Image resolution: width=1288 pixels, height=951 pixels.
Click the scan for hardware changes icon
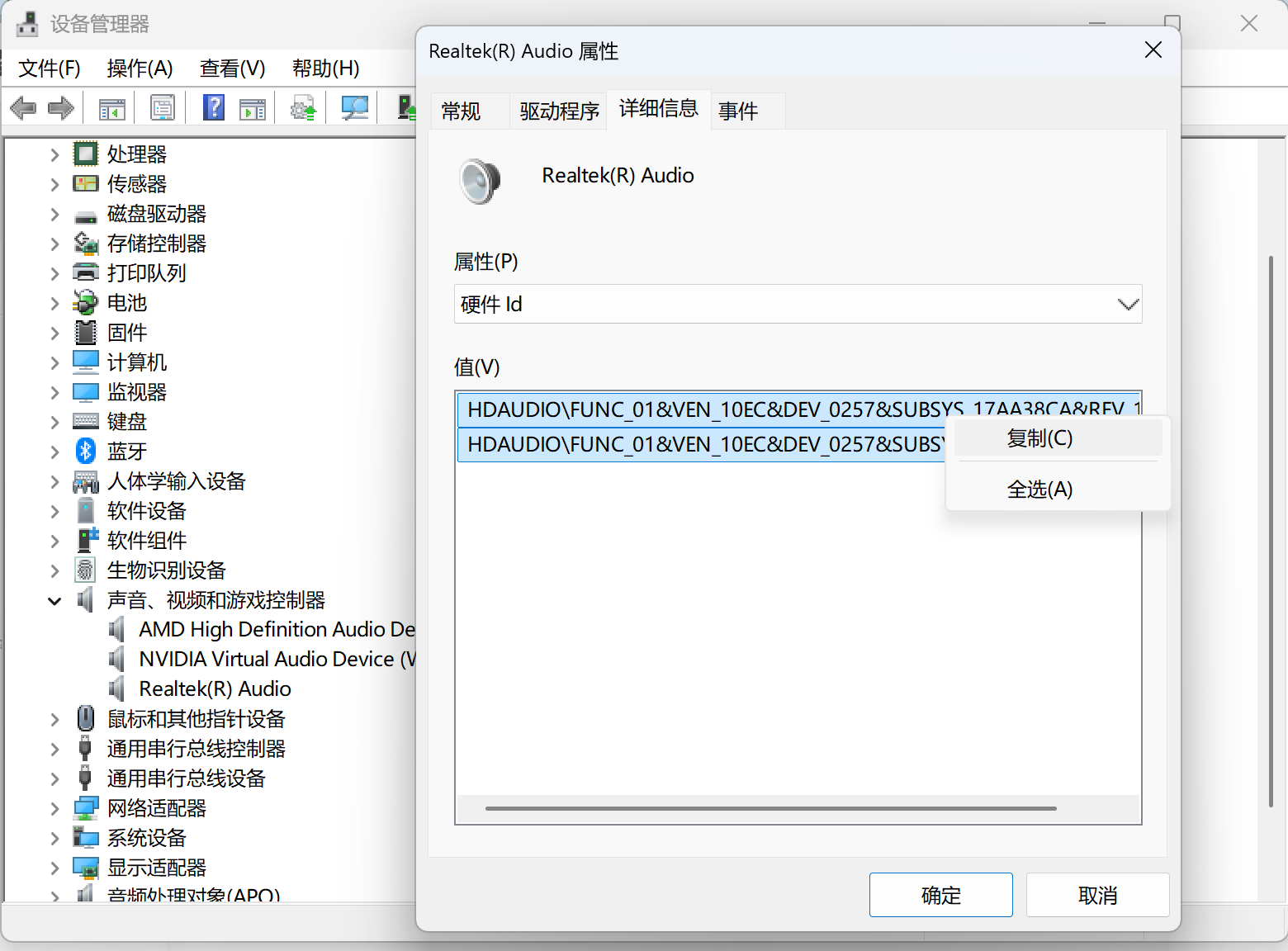click(x=354, y=108)
